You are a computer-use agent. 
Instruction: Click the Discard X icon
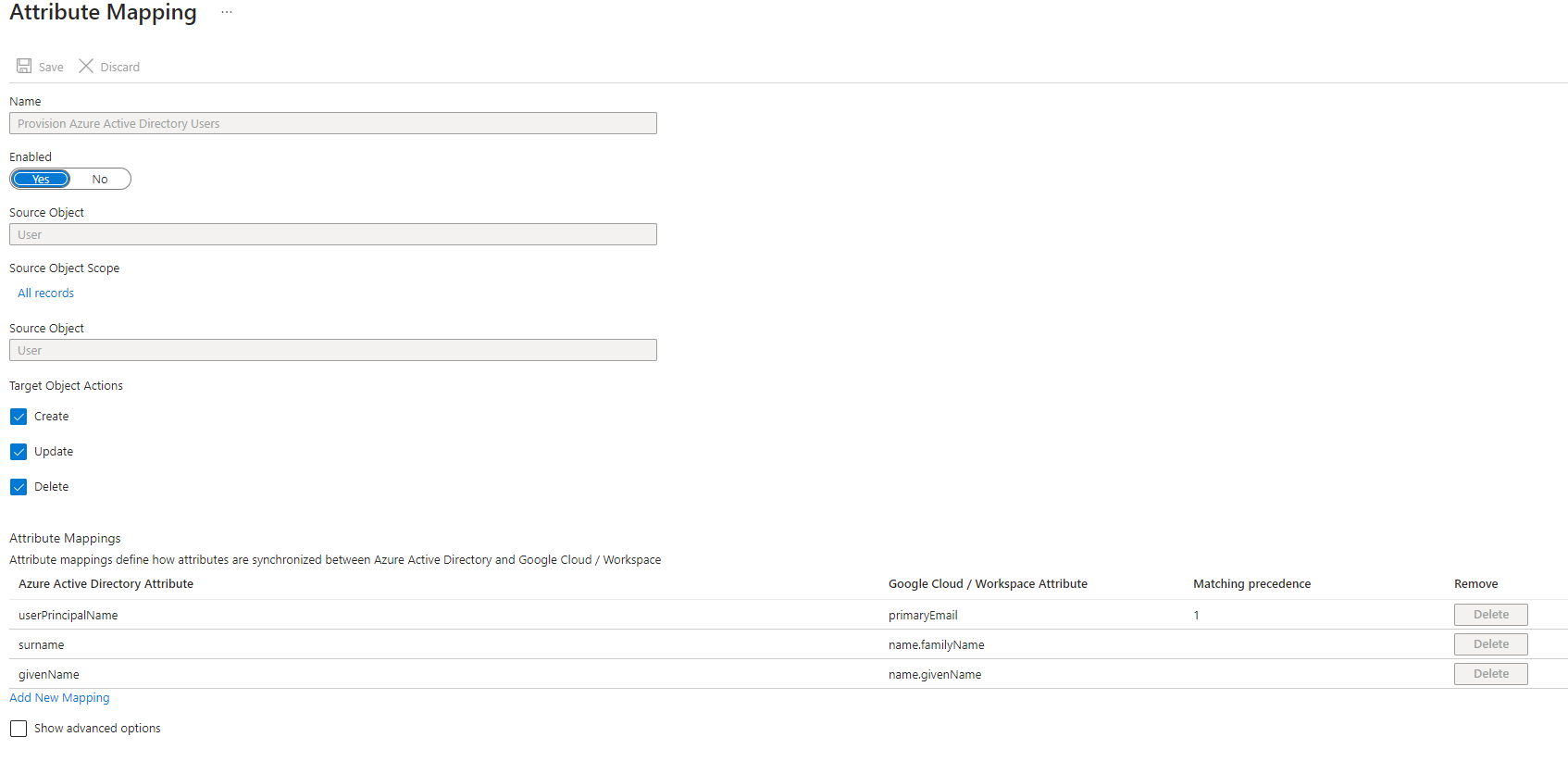point(86,66)
